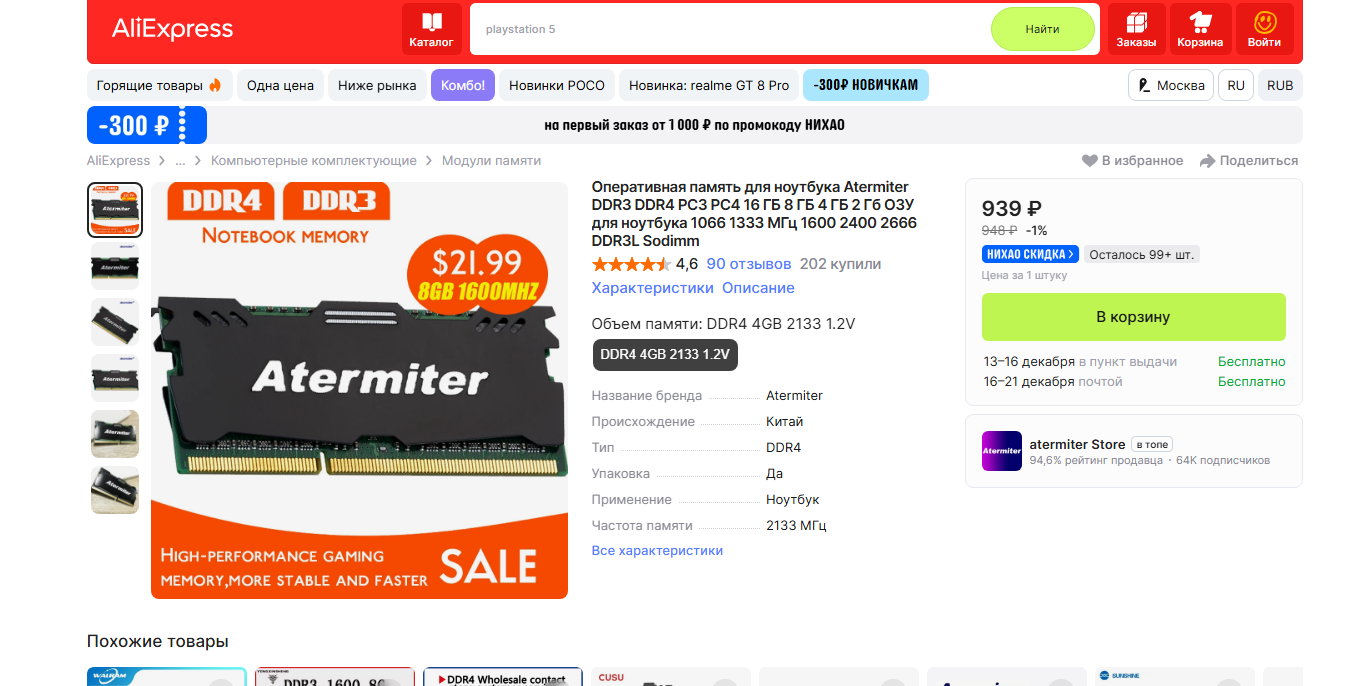Open the Комбо! tab
The height and width of the screenshot is (686, 1362).
pos(463,85)
